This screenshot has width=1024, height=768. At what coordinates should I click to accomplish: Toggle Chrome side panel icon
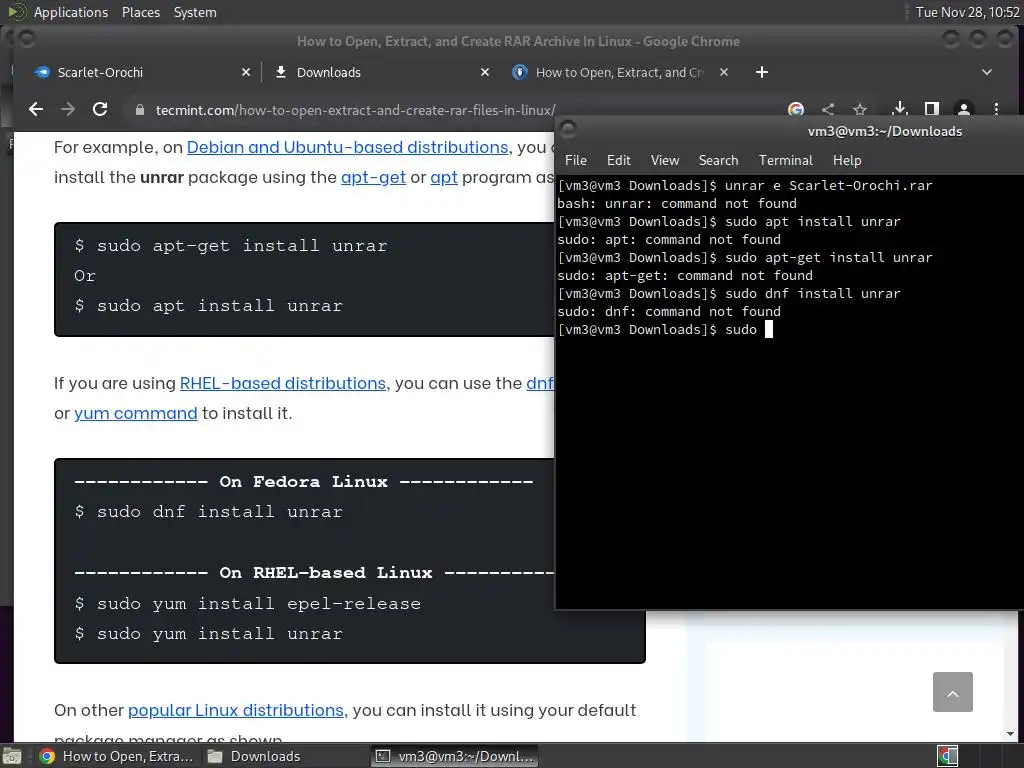tap(932, 109)
